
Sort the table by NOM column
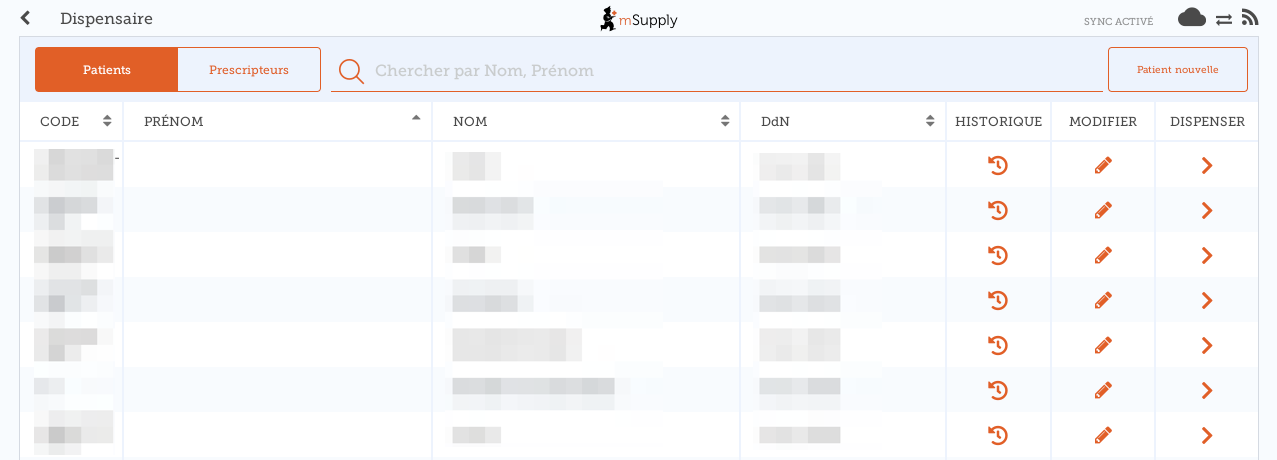586,122
